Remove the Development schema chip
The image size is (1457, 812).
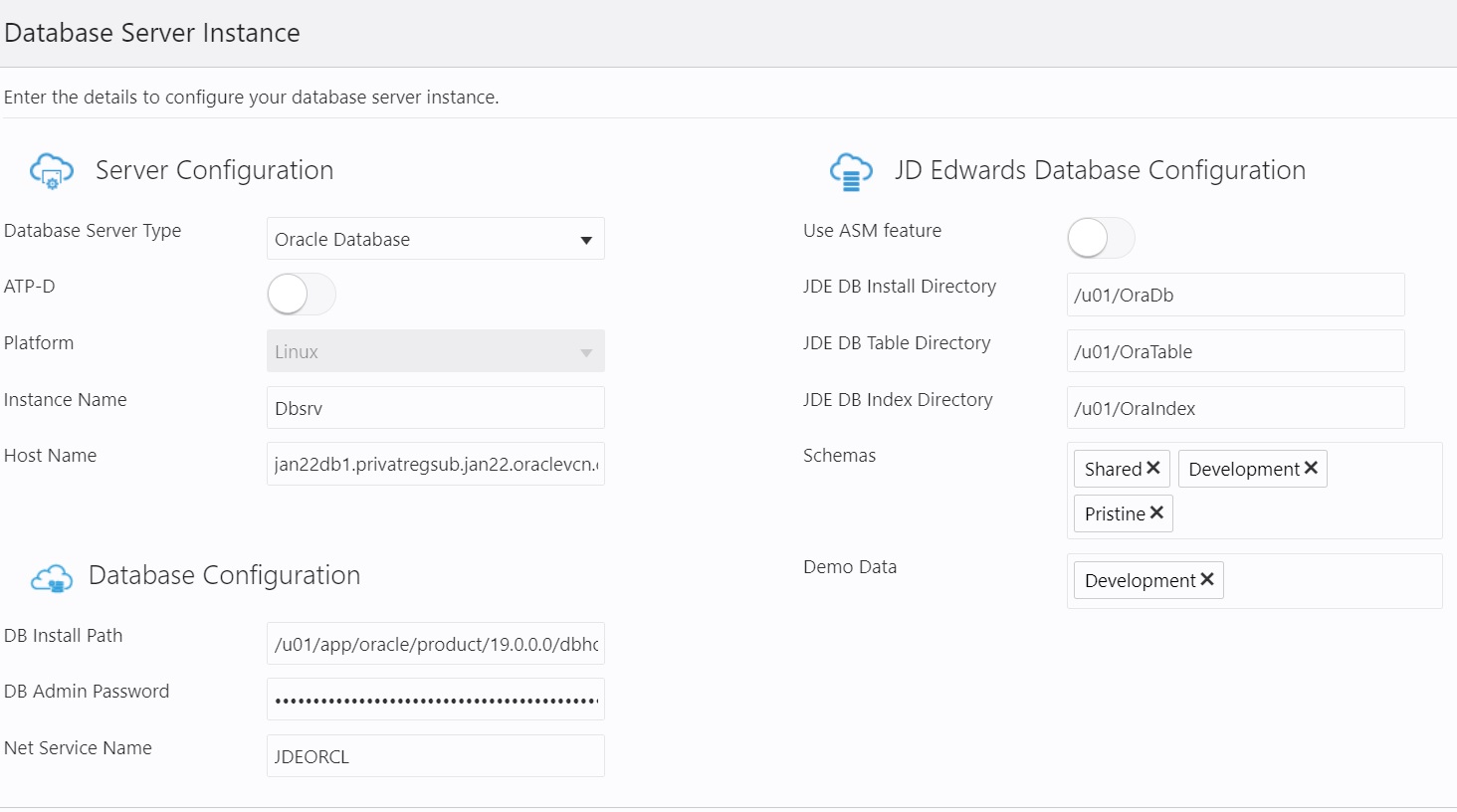1313,468
